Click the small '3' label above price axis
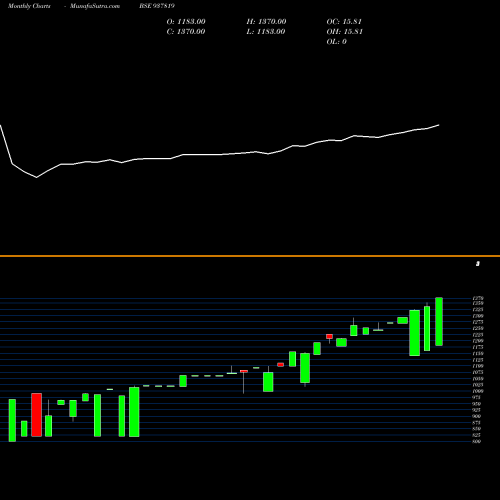Screen dimensions: 500x500 point(478,264)
